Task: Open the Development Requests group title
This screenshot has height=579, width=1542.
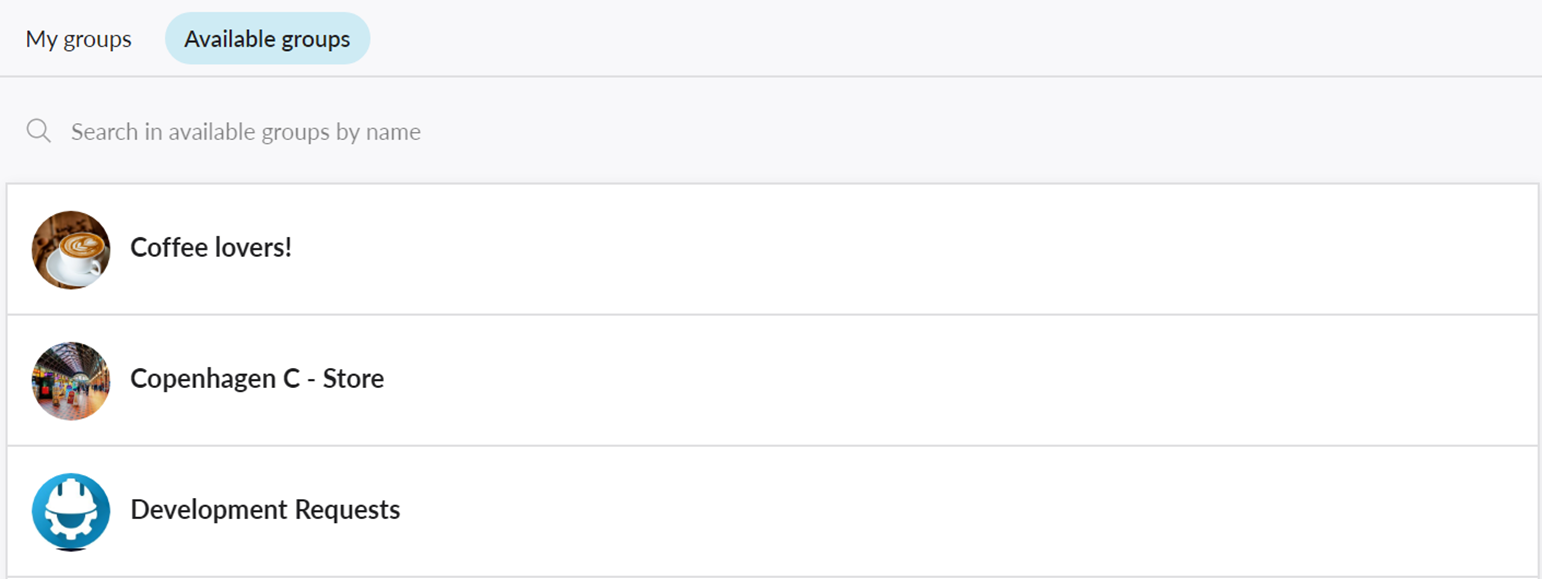Action: click(x=265, y=510)
